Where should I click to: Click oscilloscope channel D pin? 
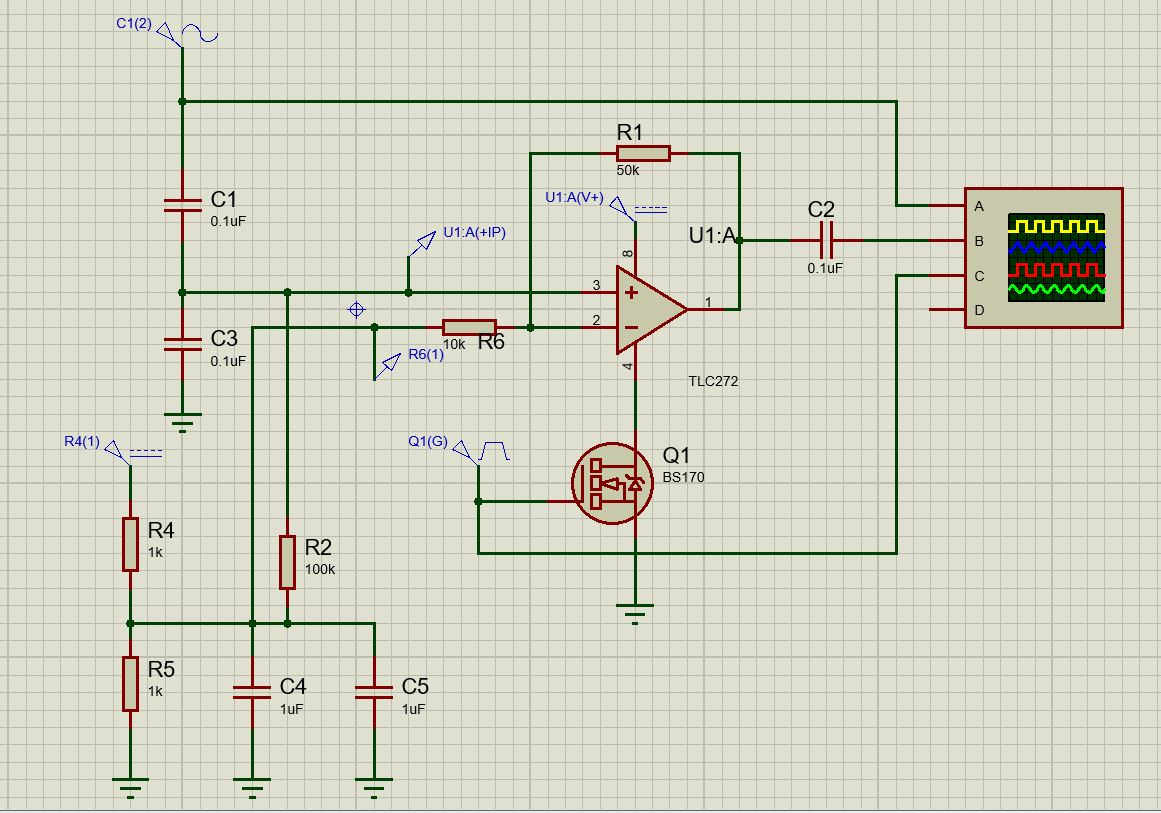coord(946,310)
